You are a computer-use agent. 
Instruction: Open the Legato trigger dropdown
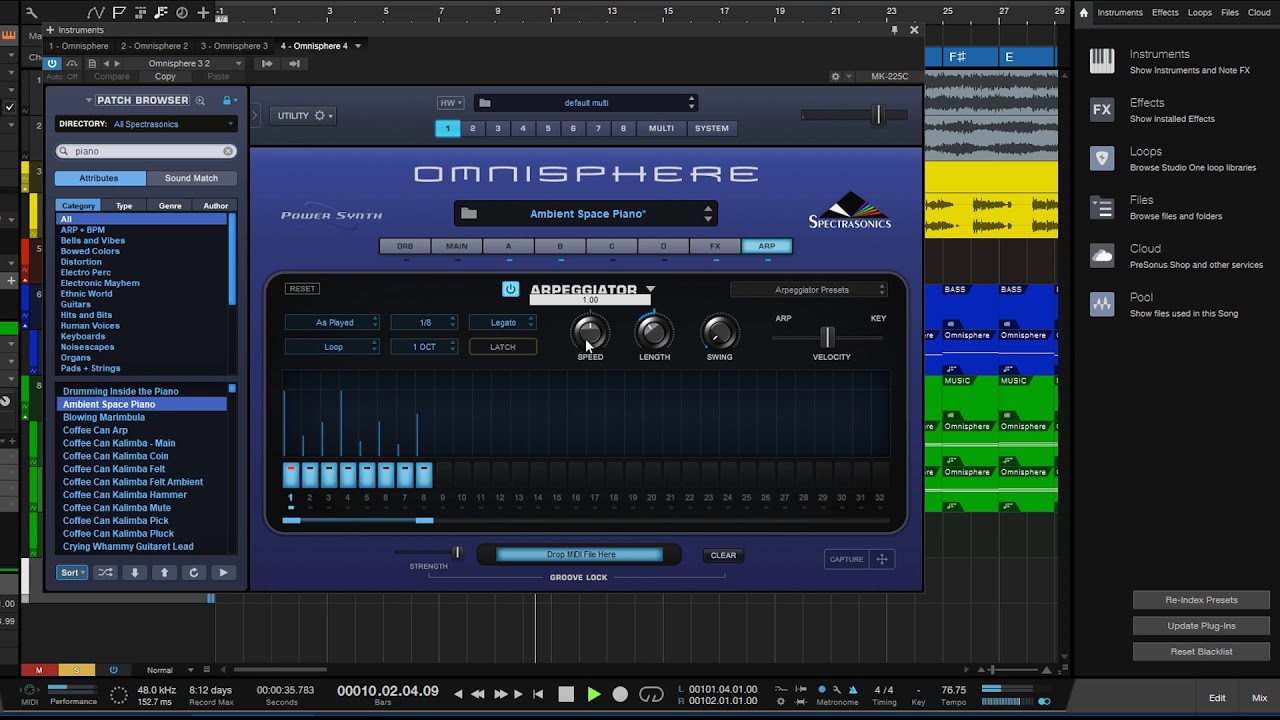(503, 322)
